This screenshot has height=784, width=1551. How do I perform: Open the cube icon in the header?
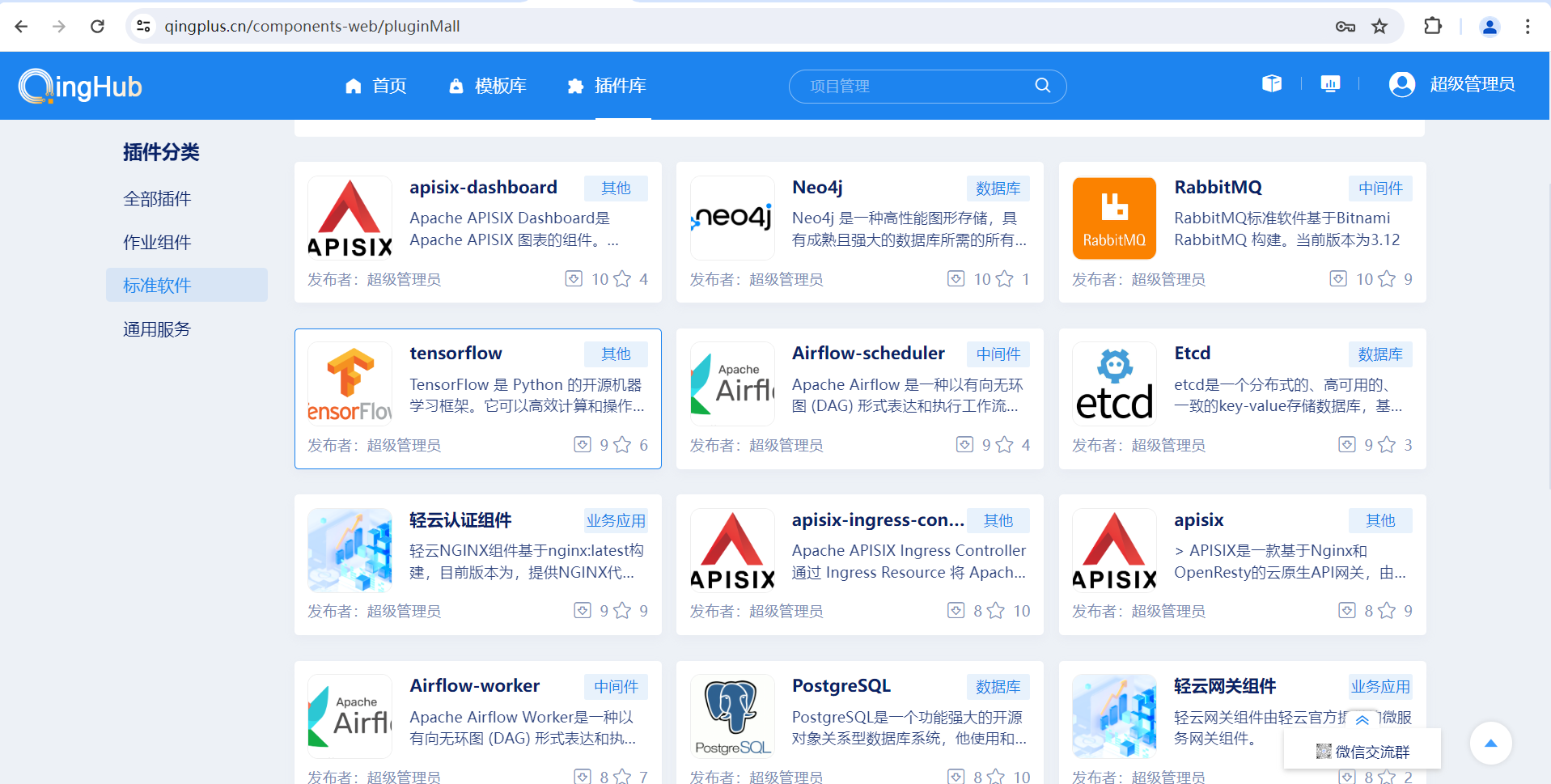click(1272, 83)
